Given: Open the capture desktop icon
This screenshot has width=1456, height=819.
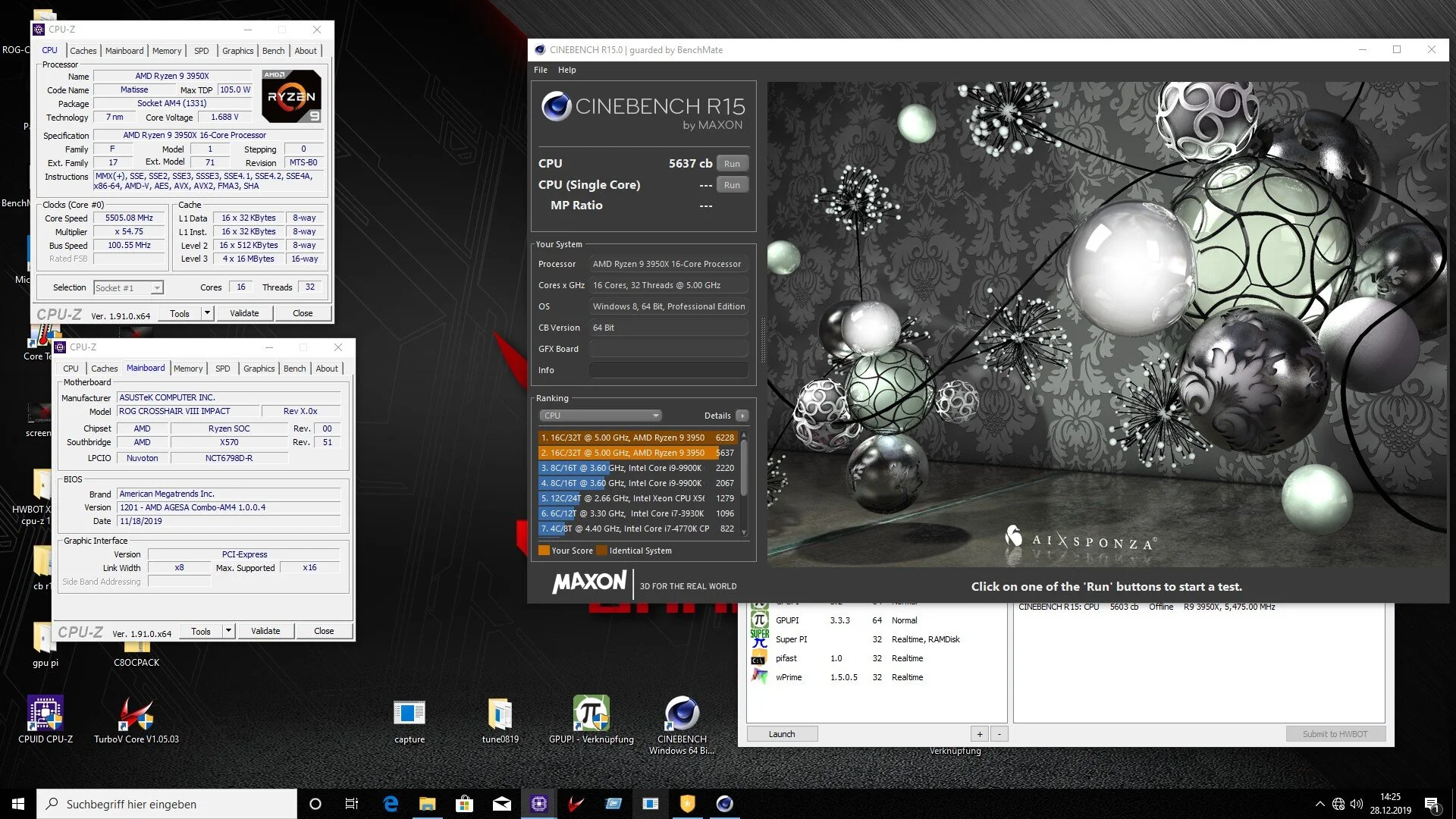Looking at the screenshot, I should pos(409,714).
